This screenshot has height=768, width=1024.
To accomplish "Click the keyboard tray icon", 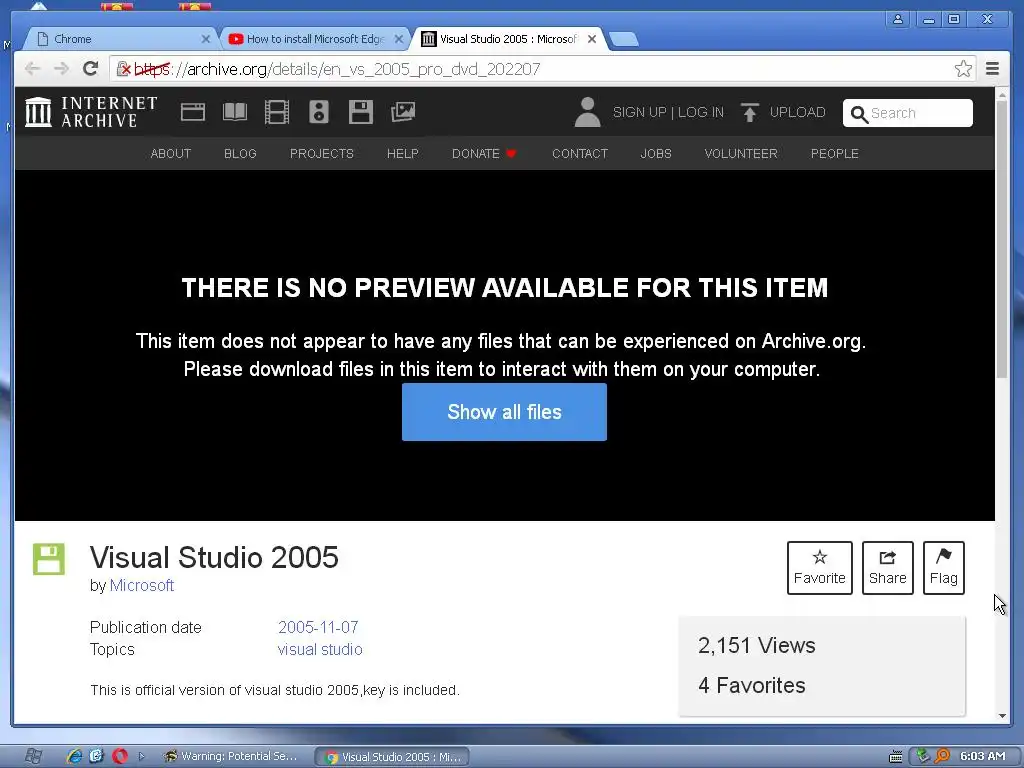I will (x=897, y=756).
